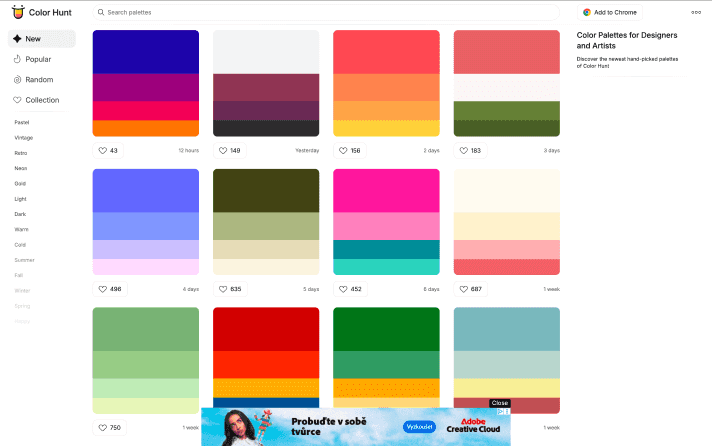Like the palette with 835 likes
Viewport: 712px width, 446px height.
point(230,289)
